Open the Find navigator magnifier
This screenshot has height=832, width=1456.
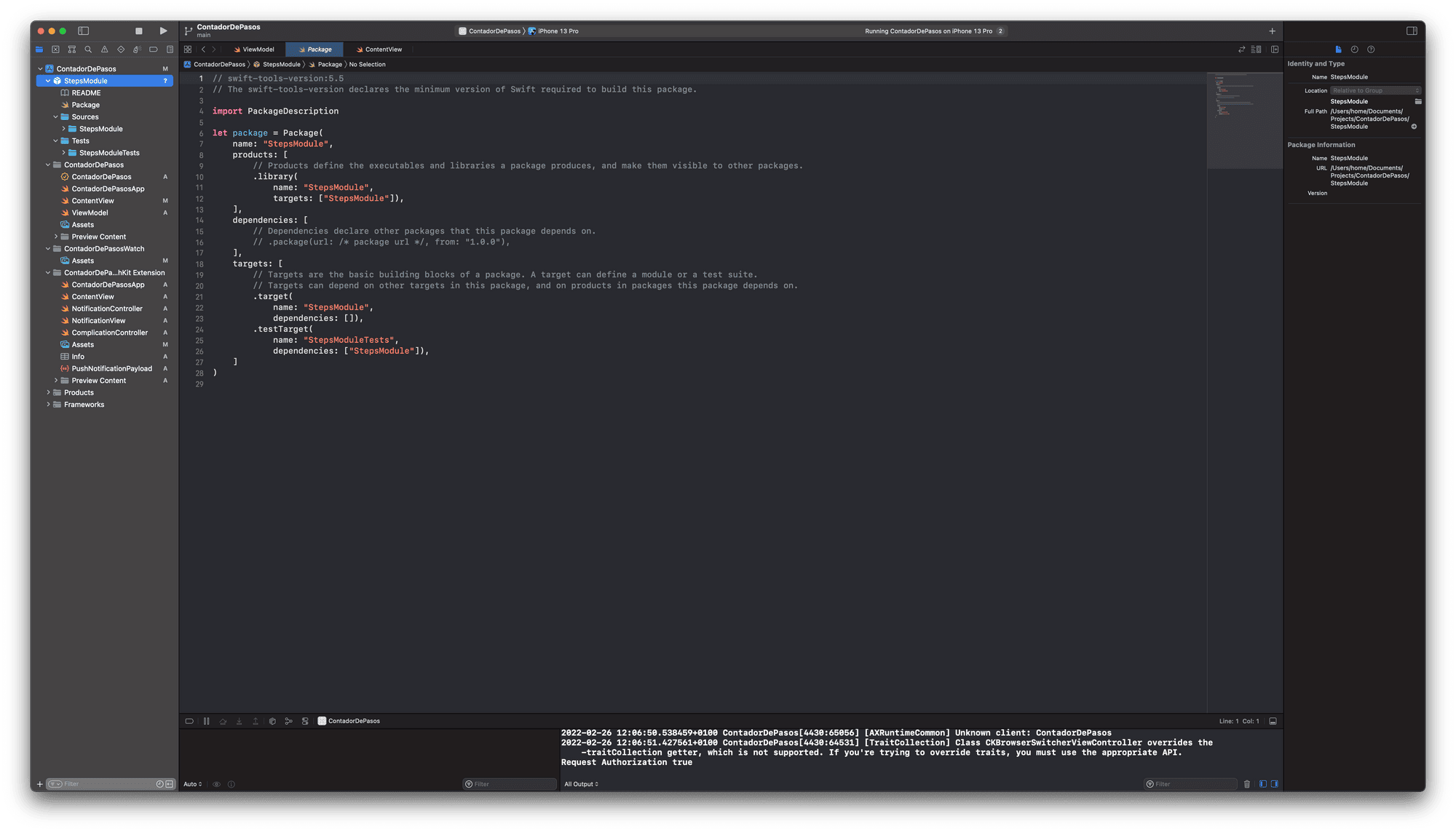click(x=88, y=49)
